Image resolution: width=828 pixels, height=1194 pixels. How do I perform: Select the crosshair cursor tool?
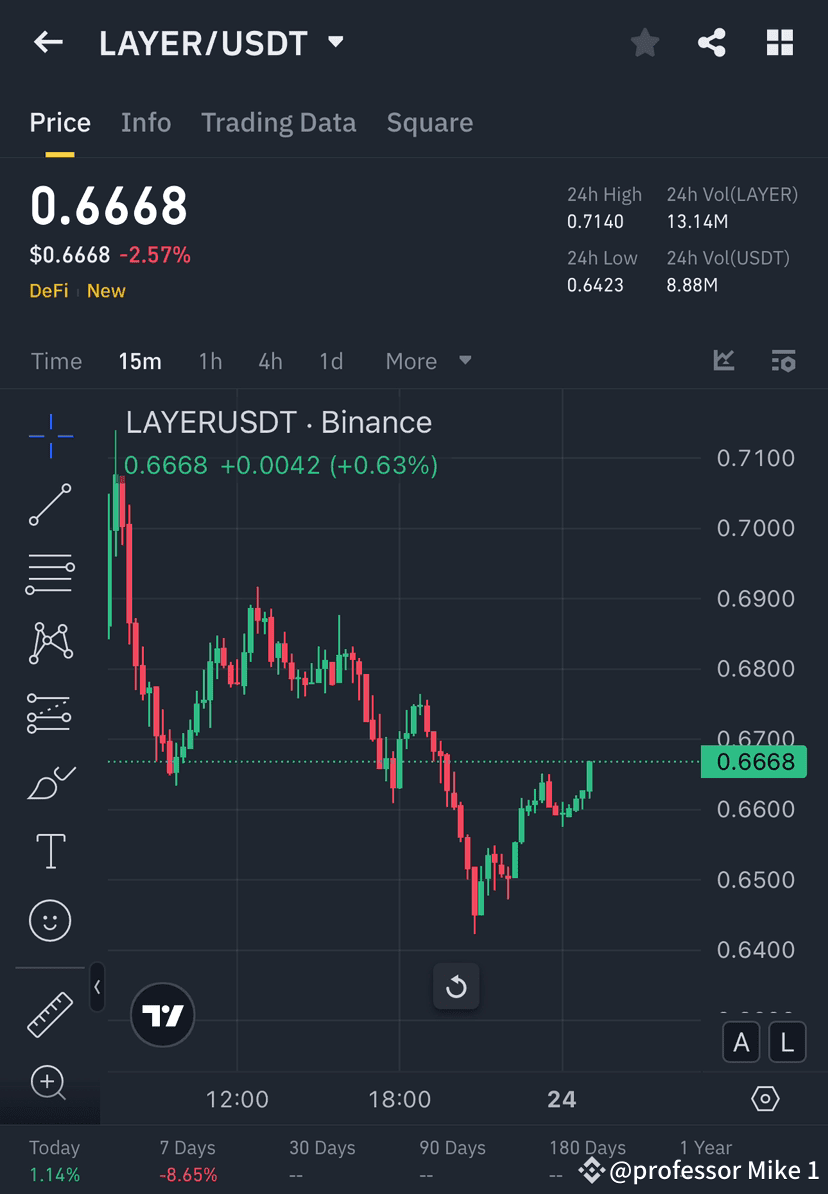[50, 435]
